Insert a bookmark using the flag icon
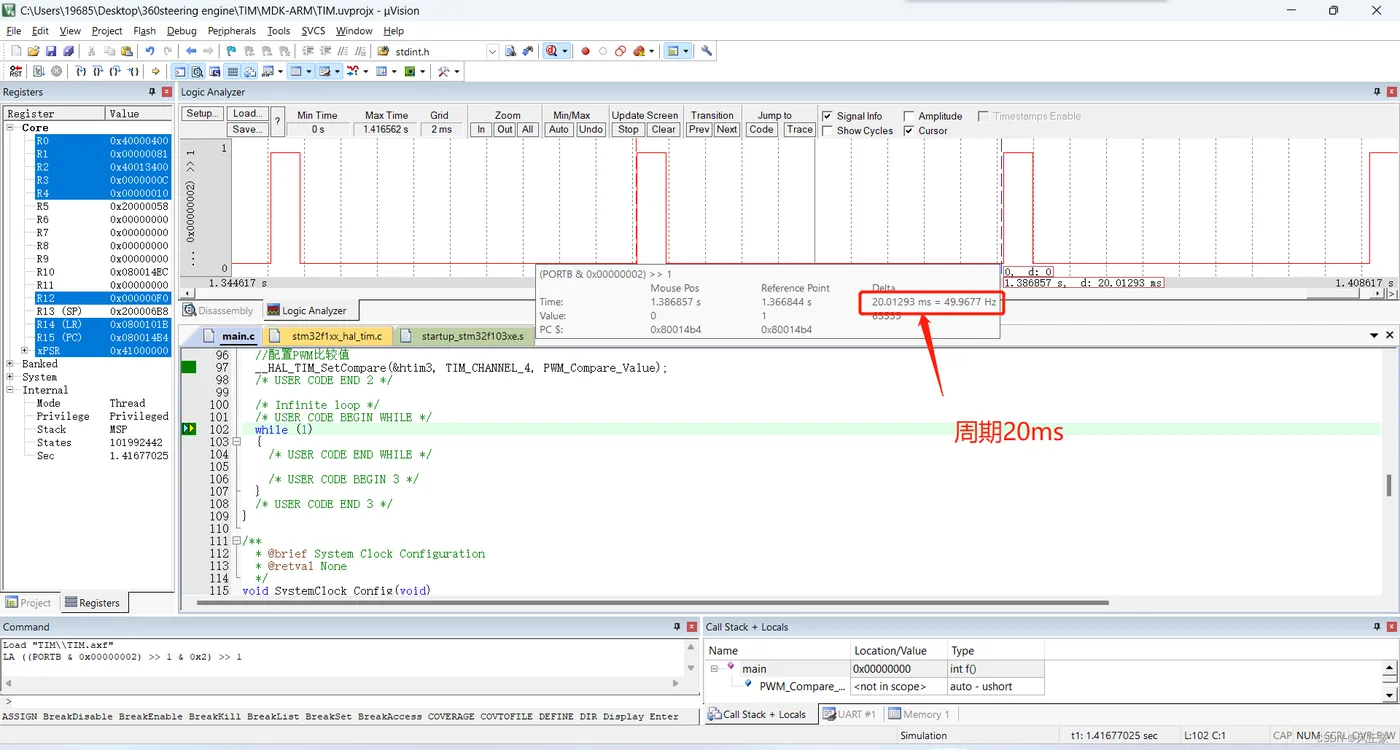This screenshot has width=1400, height=750. click(x=232, y=51)
